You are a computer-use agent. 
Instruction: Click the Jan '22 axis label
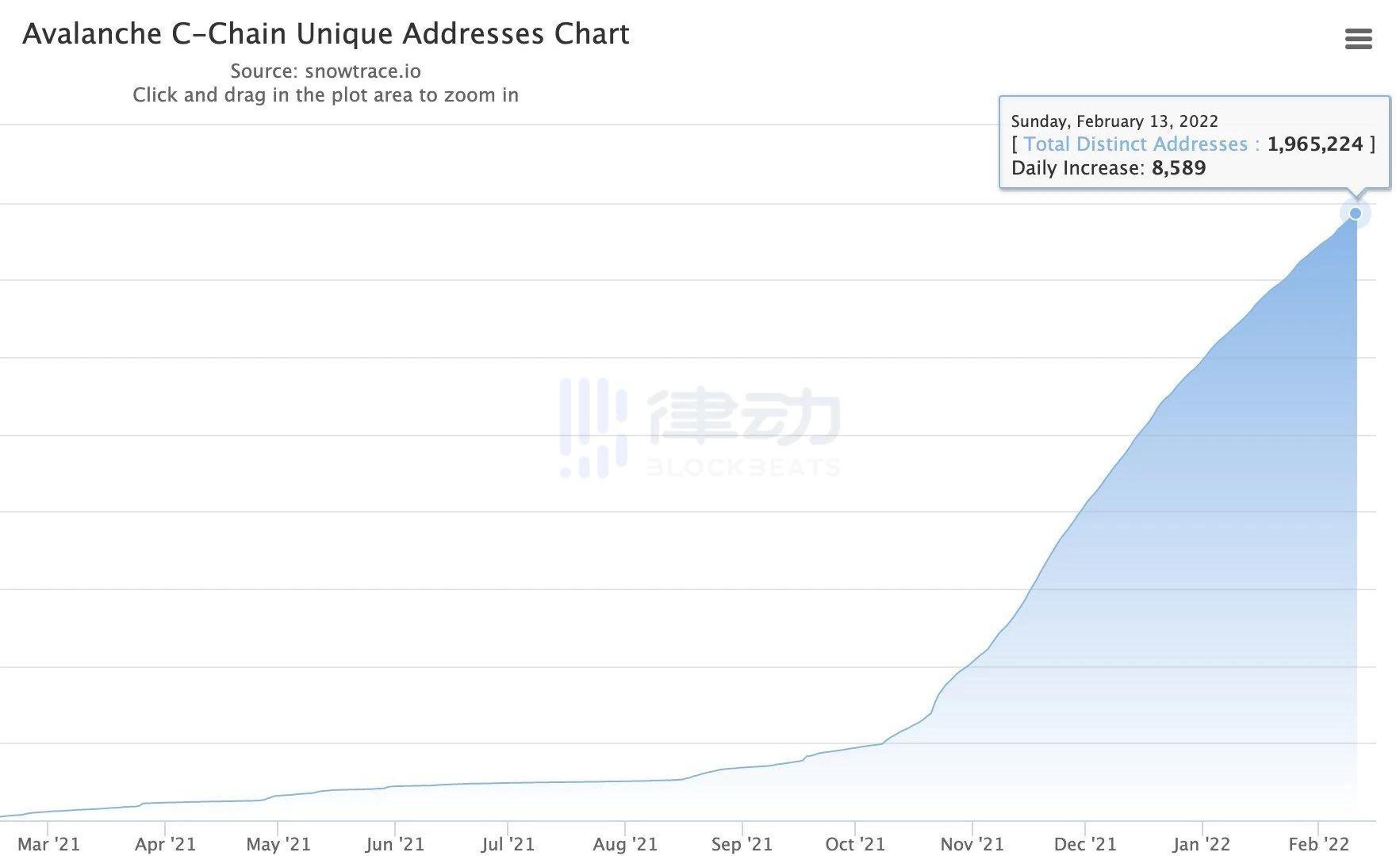(x=1202, y=844)
